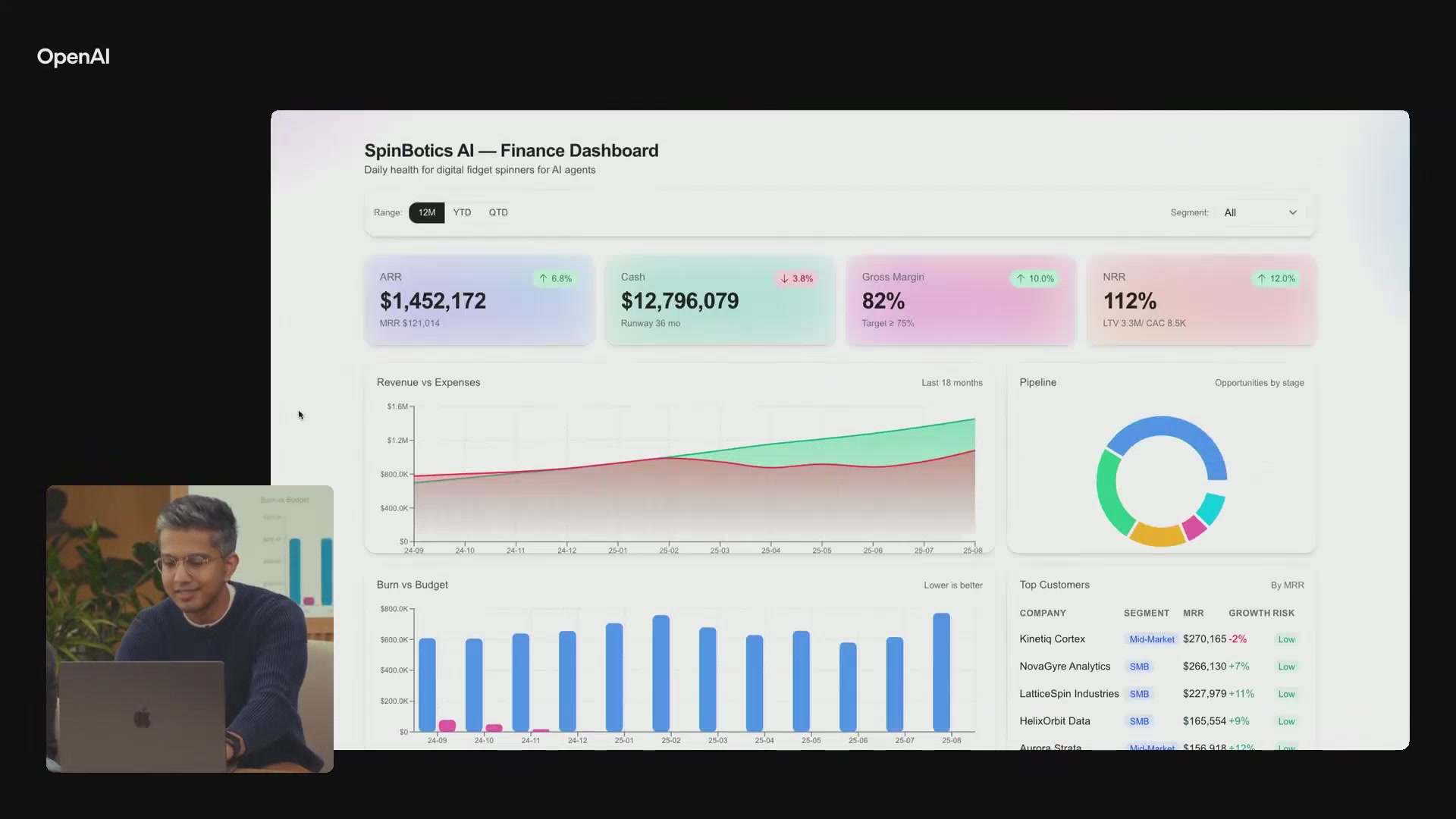Select the GROWTH column header
The width and height of the screenshot is (1456, 819).
coord(1248,613)
